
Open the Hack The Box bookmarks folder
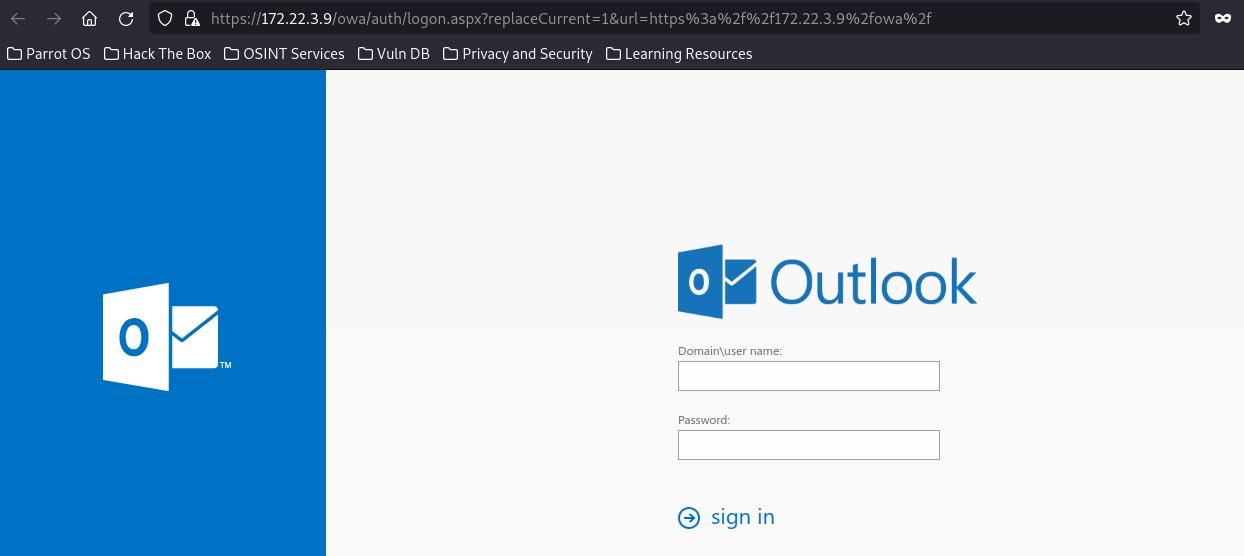point(158,54)
